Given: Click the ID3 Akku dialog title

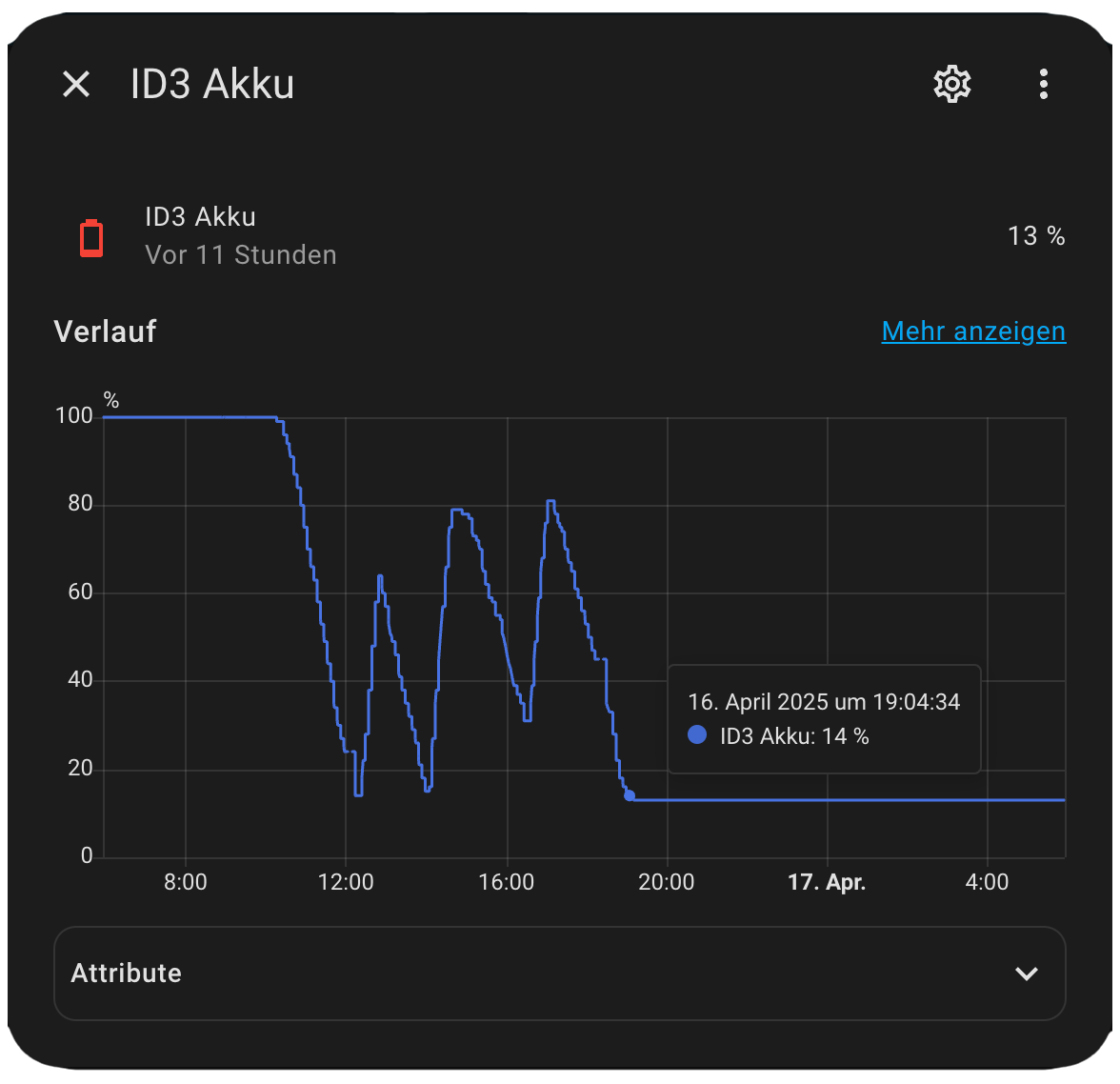Looking at the screenshot, I should [212, 85].
